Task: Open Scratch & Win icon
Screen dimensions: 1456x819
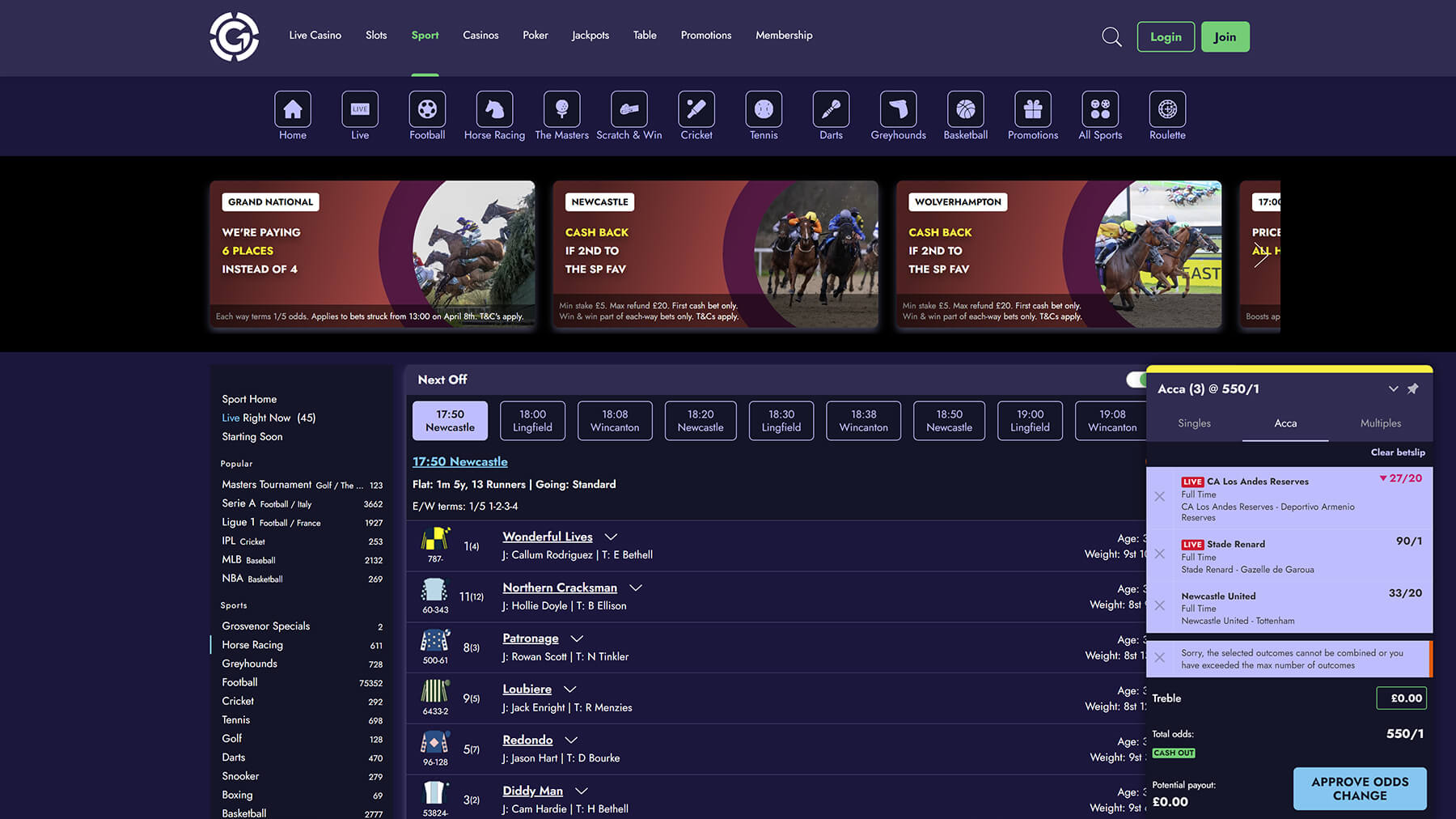Action: click(629, 109)
